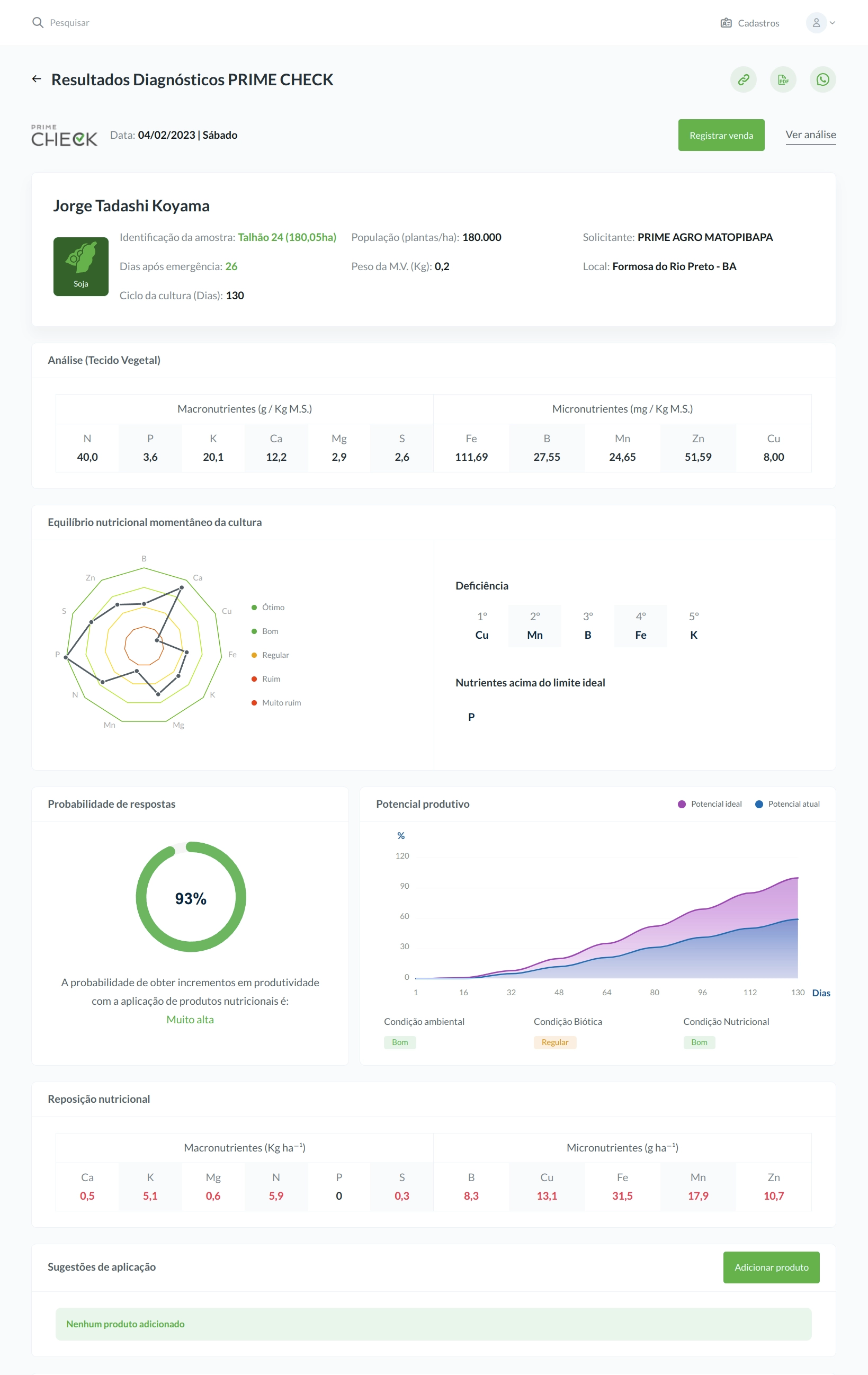Expand the user account dropdown chevron
This screenshot has height=1375, width=868.
point(832,23)
